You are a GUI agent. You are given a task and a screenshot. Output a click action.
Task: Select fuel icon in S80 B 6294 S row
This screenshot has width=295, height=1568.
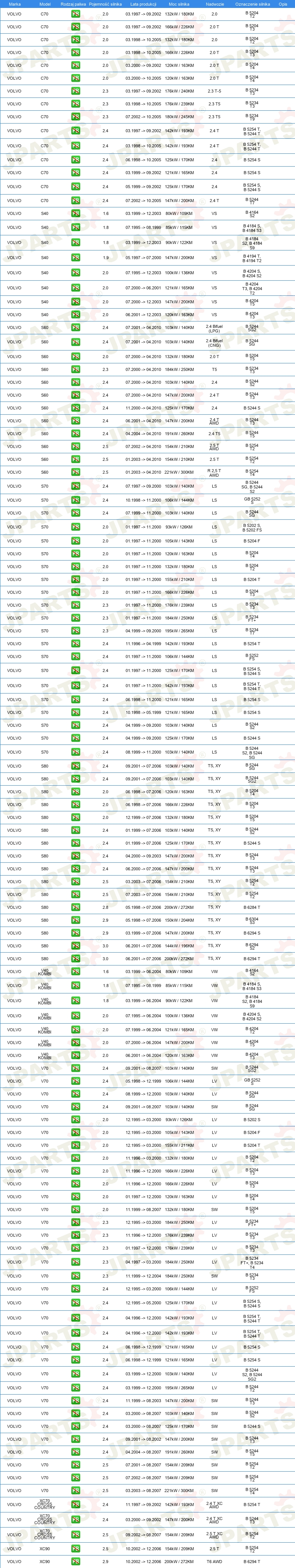tap(75, 933)
